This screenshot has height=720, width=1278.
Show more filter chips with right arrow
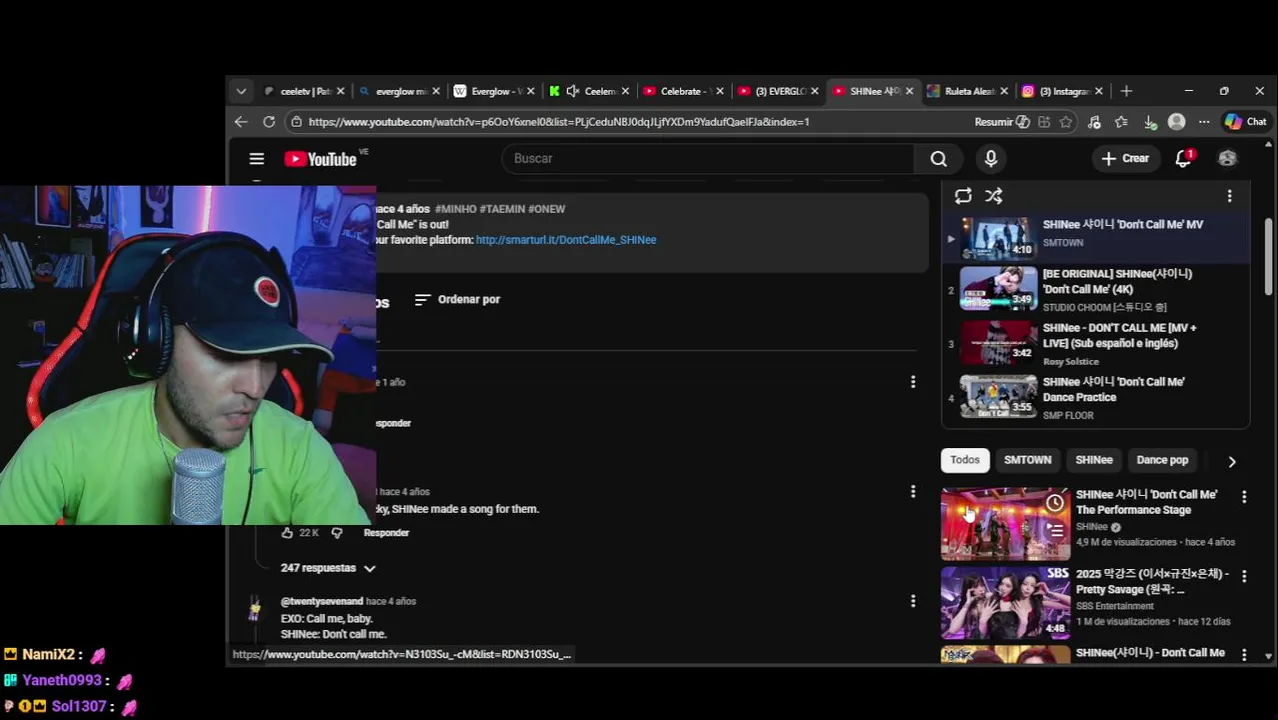[1232, 461]
